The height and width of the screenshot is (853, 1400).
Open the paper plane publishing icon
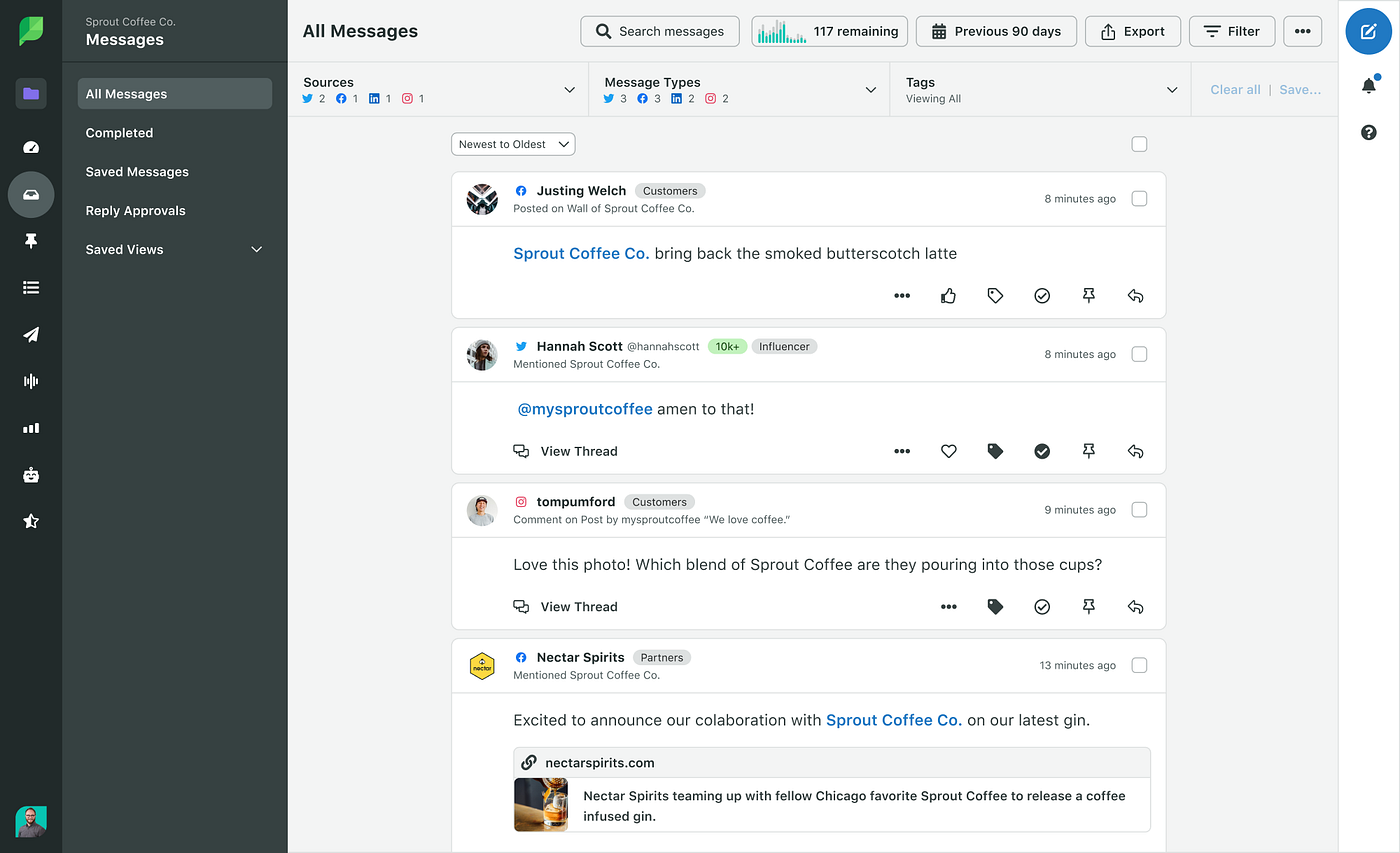pos(31,335)
